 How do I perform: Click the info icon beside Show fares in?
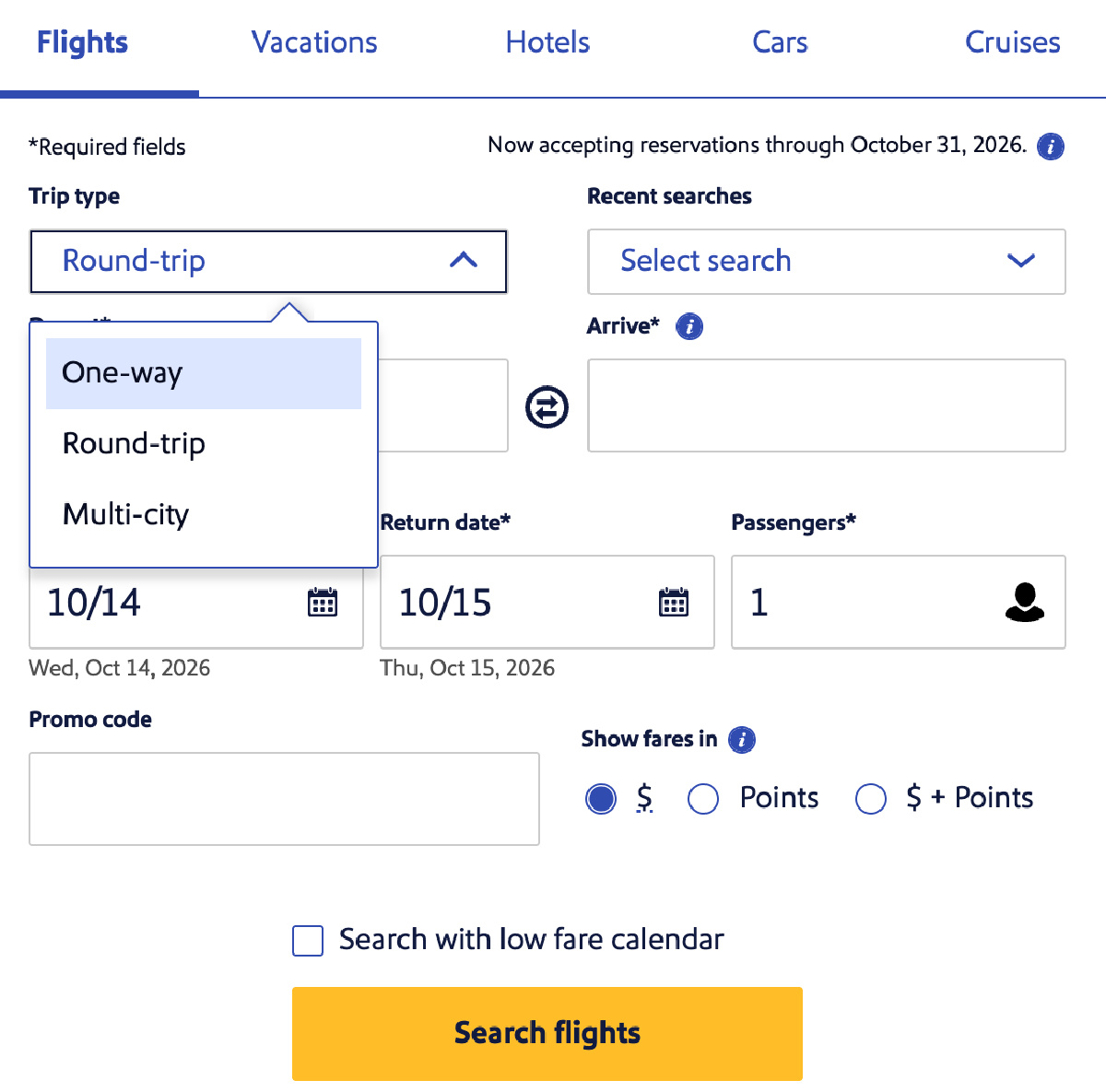point(741,739)
